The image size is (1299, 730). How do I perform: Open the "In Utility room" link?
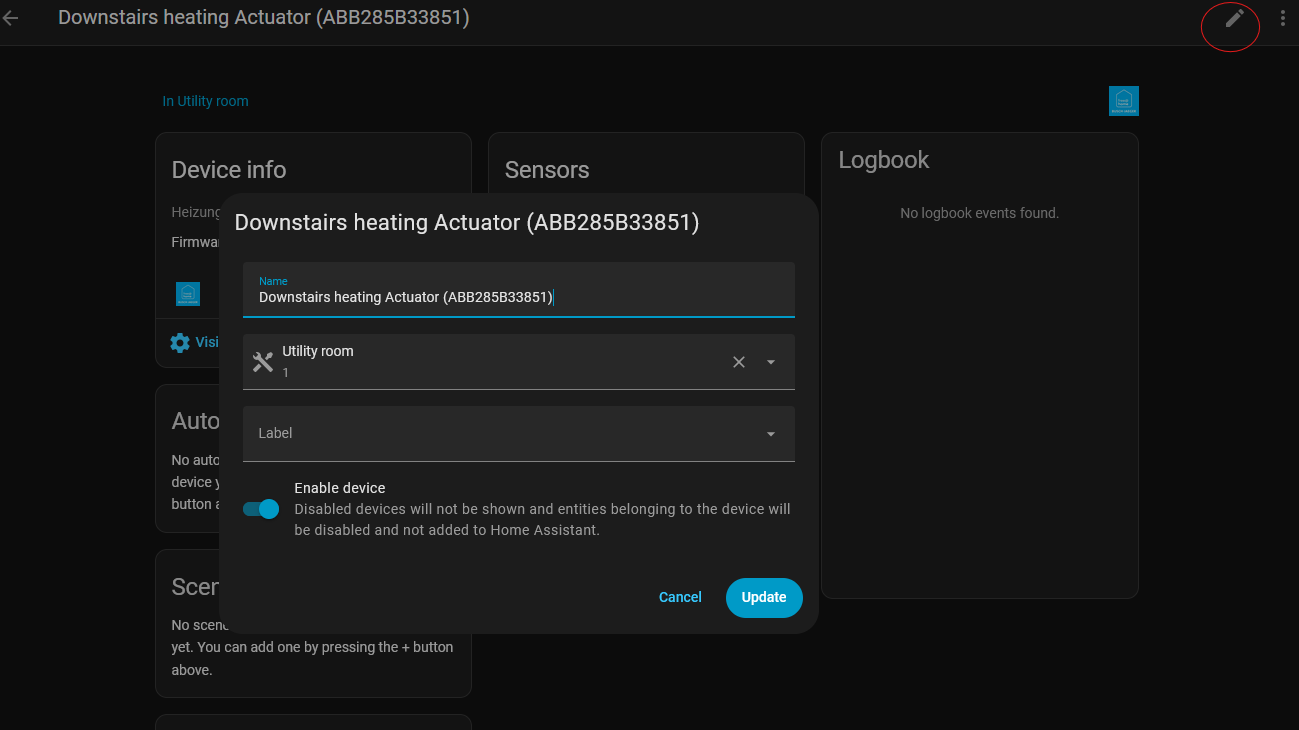tap(205, 101)
